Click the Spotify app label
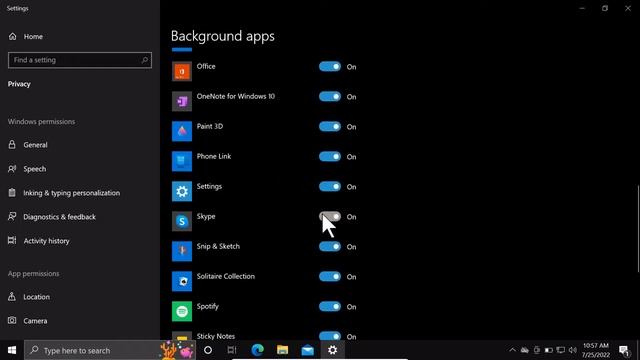Image resolution: width=640 pixels, height=360 pixels. [x=208, y=307]
